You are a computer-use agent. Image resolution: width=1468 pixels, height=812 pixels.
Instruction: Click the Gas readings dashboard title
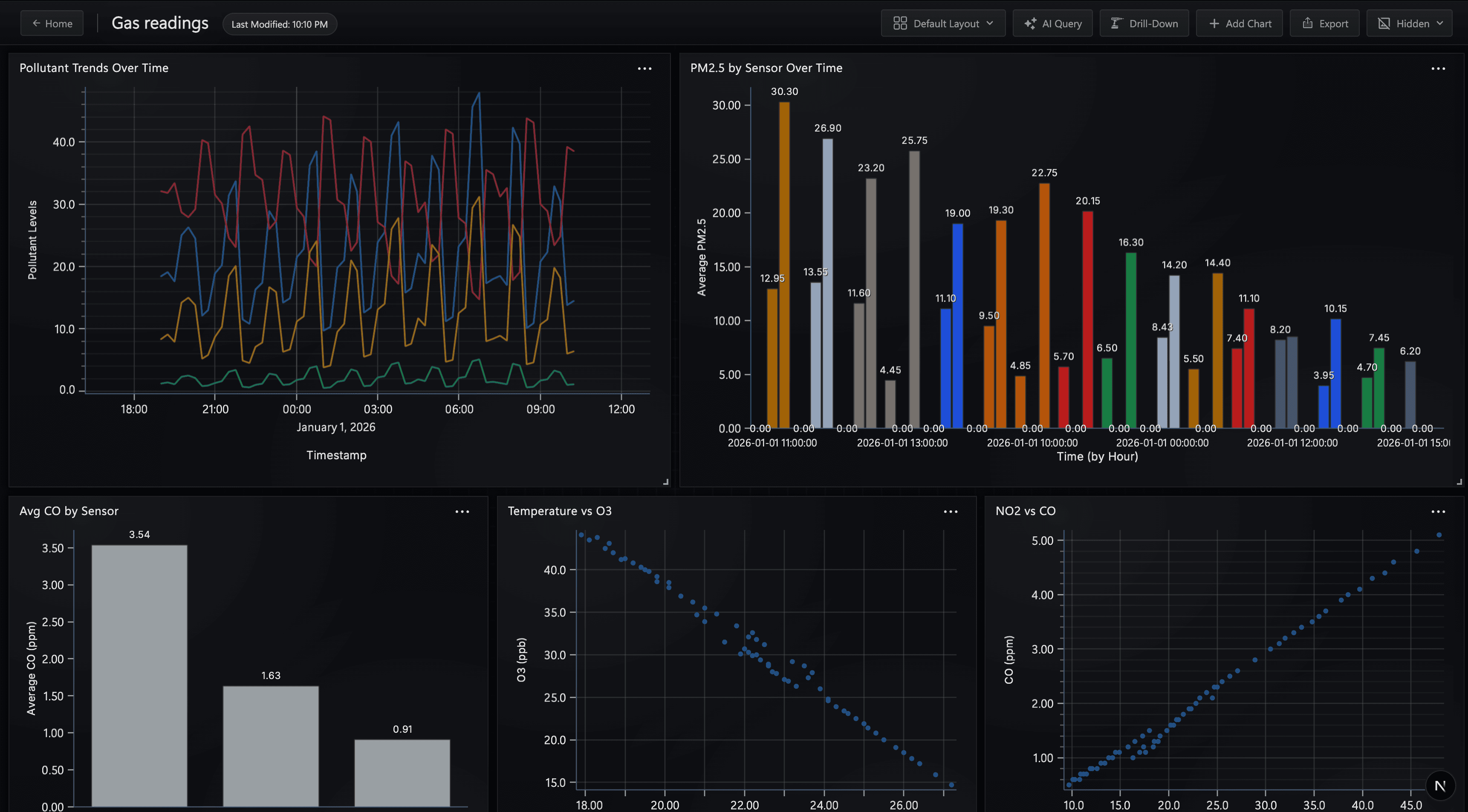(x=160, y=23)
